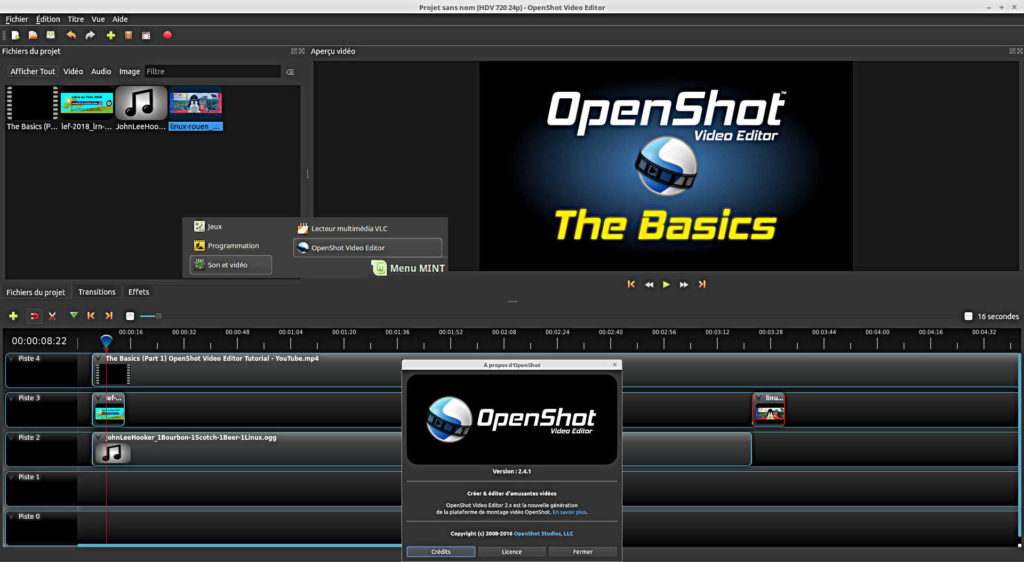Viewport: 1024px width, 562px height.
Task: Play the video preview
Action: (x=666, y=285)
